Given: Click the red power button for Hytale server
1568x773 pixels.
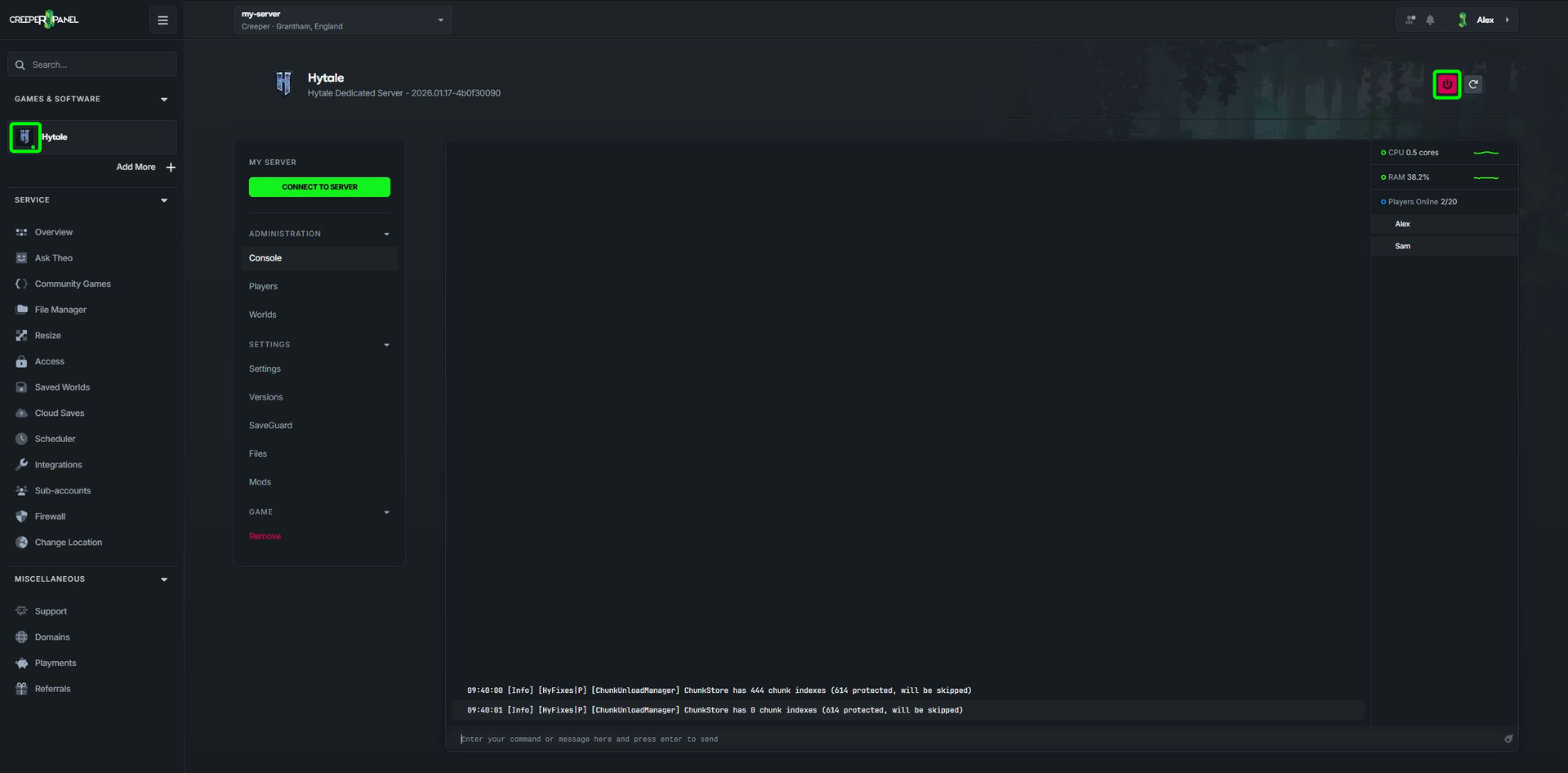Looking at the screenshot, I should 1446,84.
